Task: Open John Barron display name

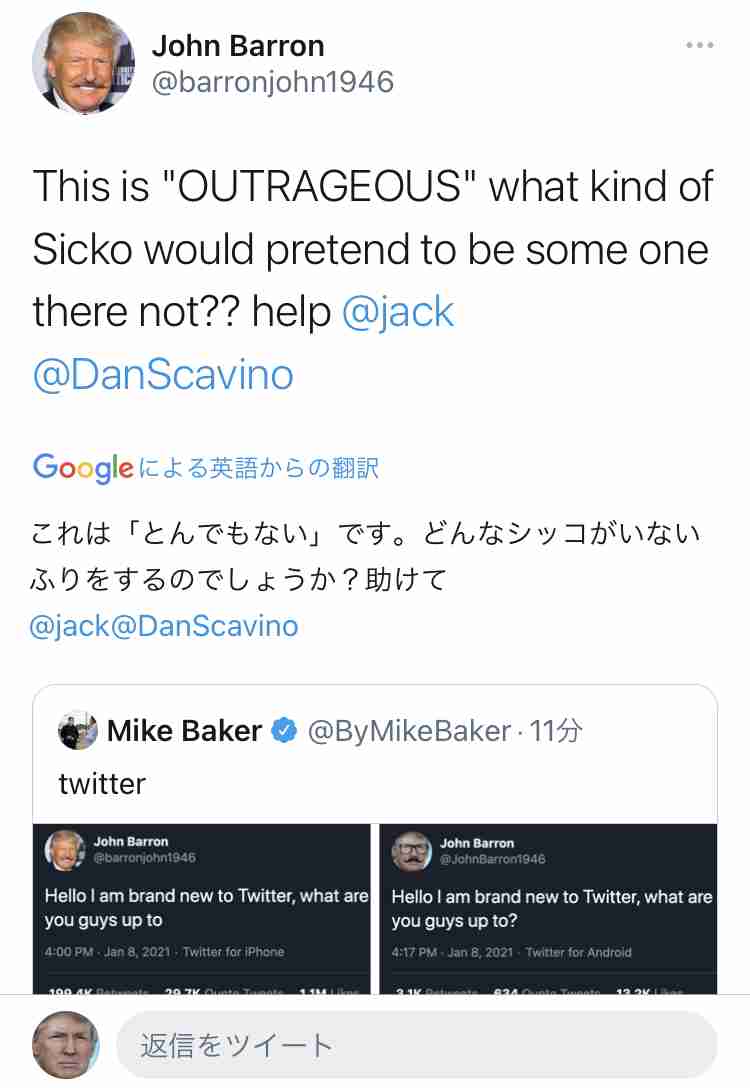Action: click(x=238, y=46)
